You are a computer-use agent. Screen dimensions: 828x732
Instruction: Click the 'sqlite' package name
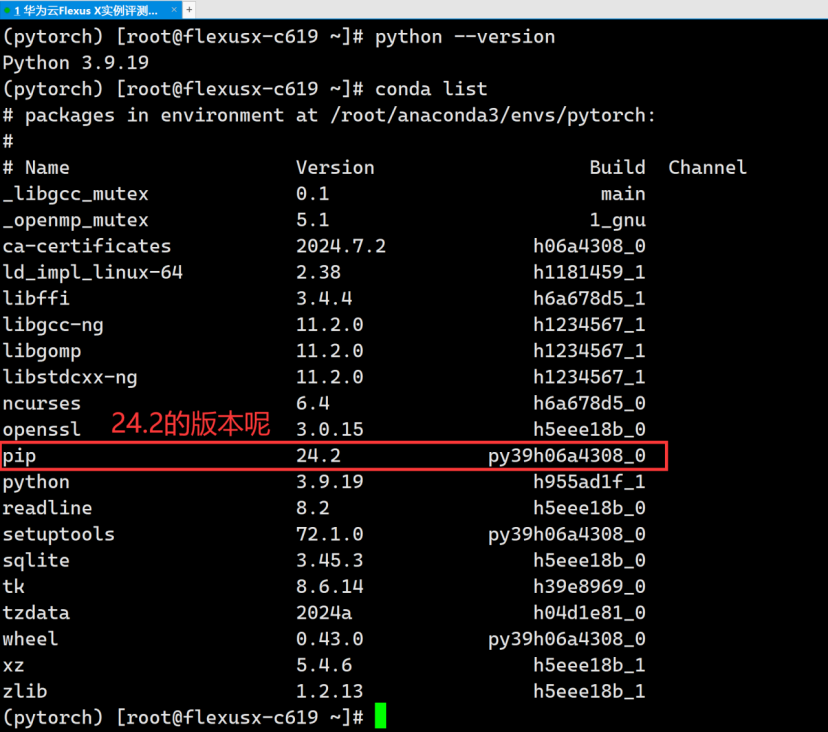tap(36, 560)
